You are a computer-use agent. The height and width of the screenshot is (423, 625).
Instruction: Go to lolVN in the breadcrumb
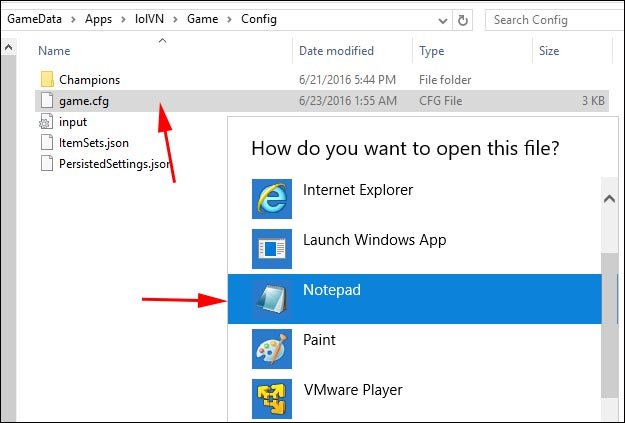tap(149, 19)
